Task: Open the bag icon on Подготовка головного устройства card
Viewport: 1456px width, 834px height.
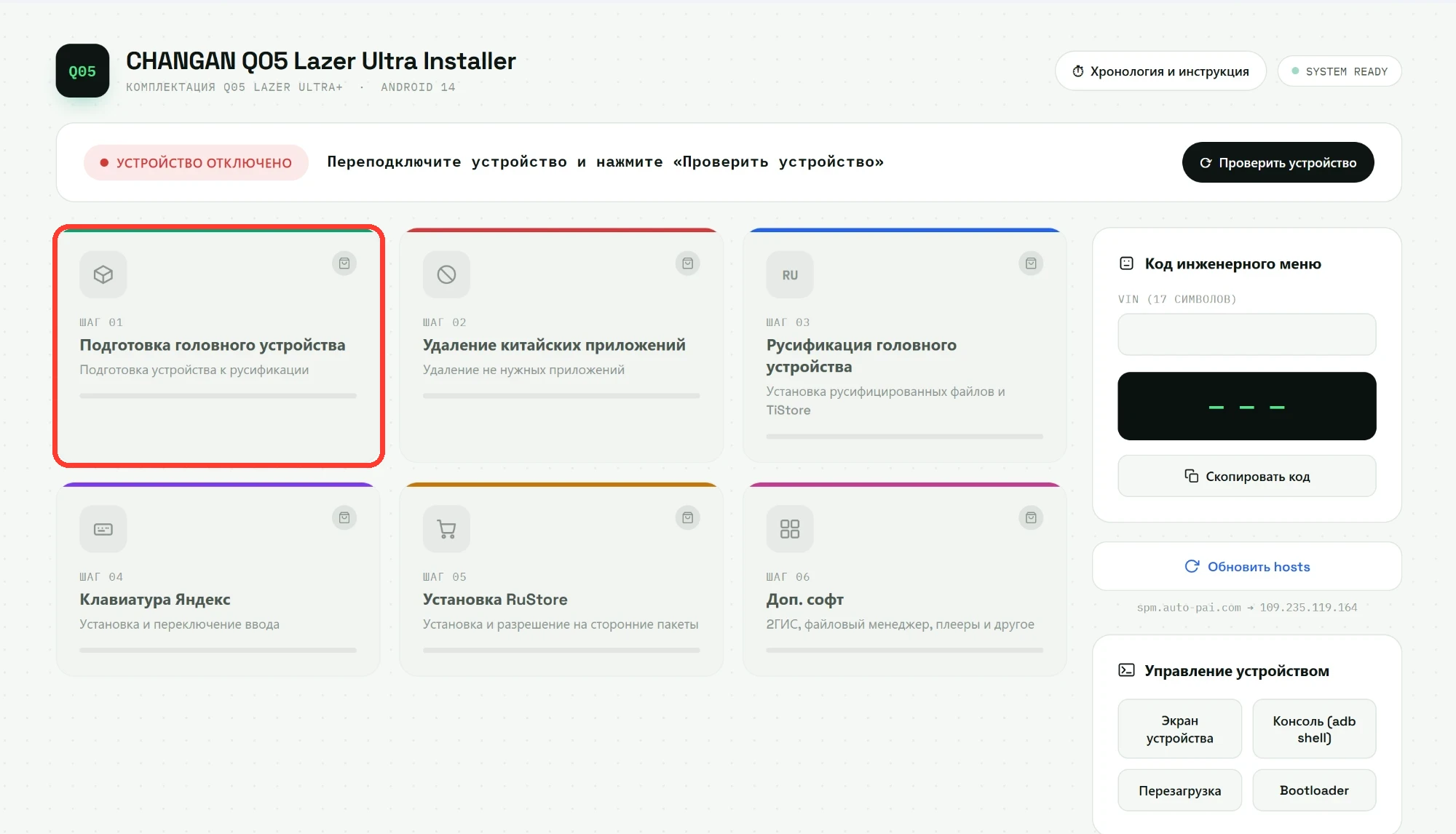Action: 344,263
